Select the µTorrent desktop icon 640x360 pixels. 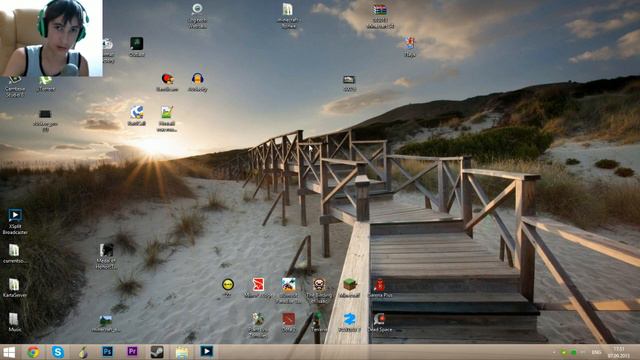(x=45, y=84)
